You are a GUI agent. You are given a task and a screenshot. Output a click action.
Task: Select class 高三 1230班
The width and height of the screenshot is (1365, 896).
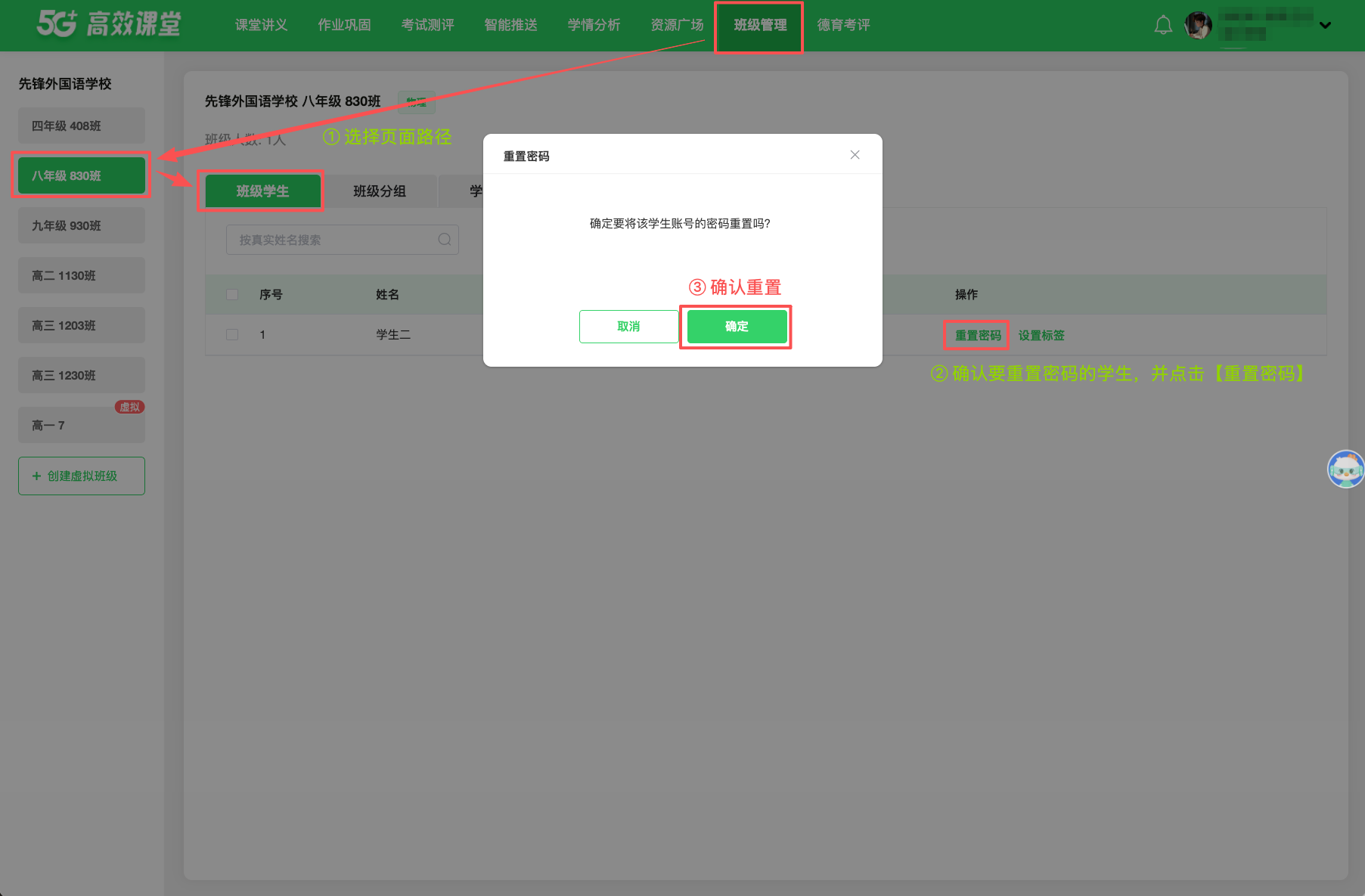point(82,375)
